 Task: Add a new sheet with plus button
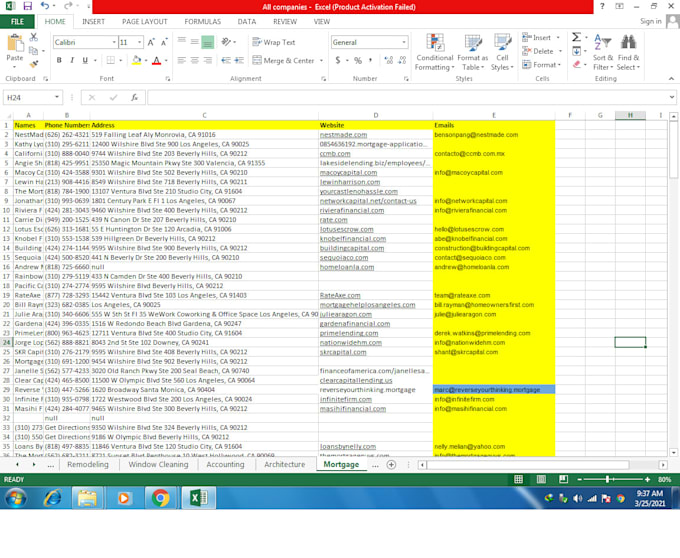[391, 464]
